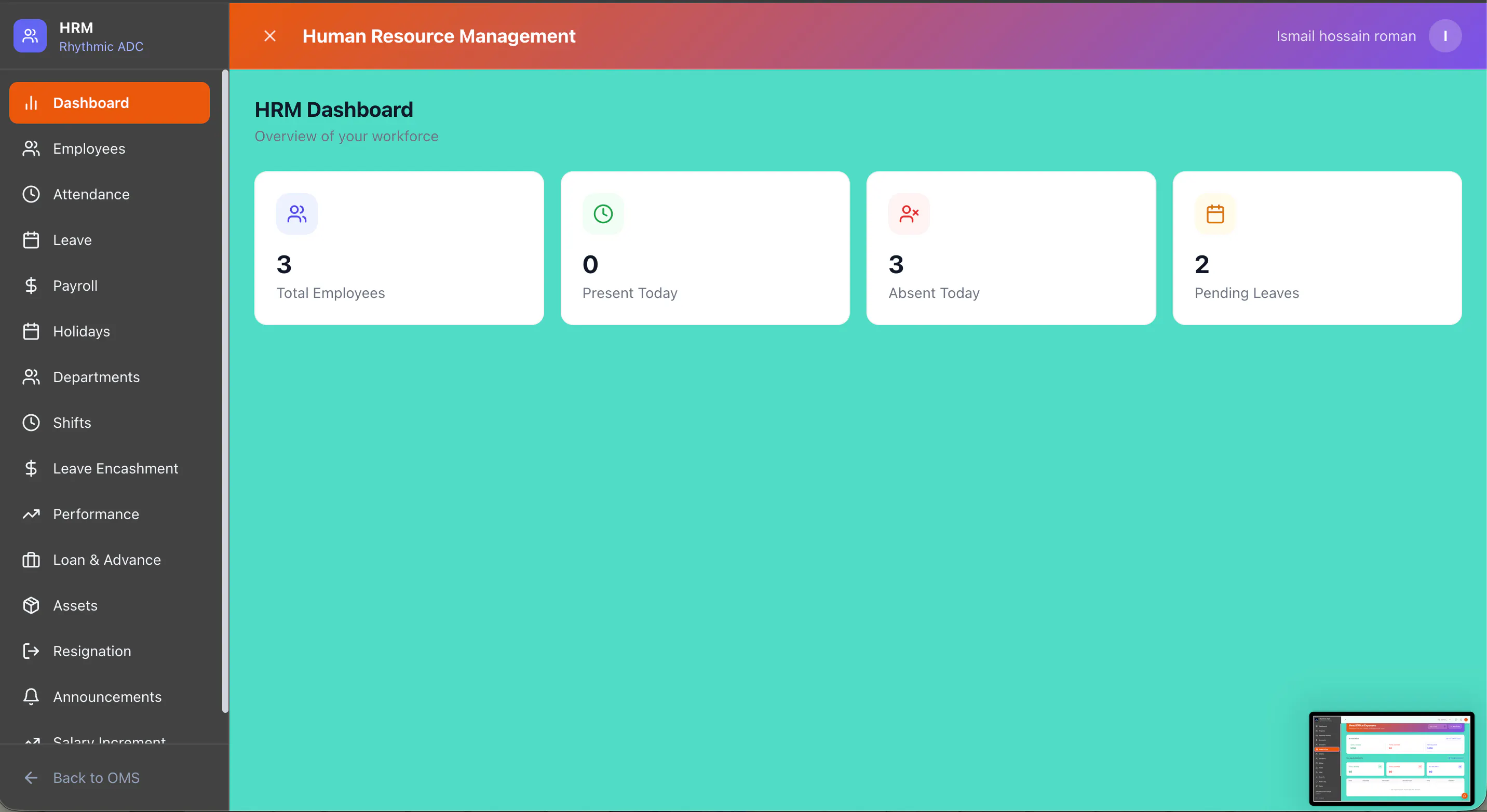Click the Human Resource Management title
The image size is (1487, 812).
[439, 36]
